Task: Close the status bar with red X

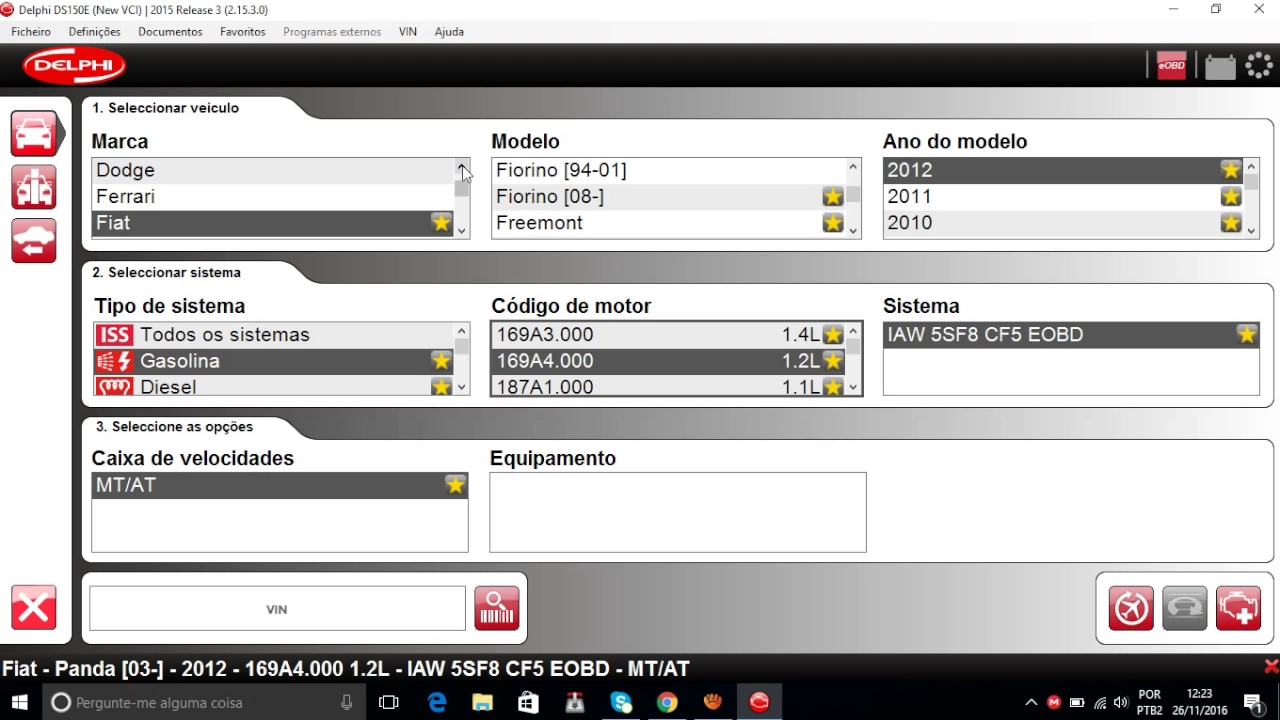Action: (1271, 667)
